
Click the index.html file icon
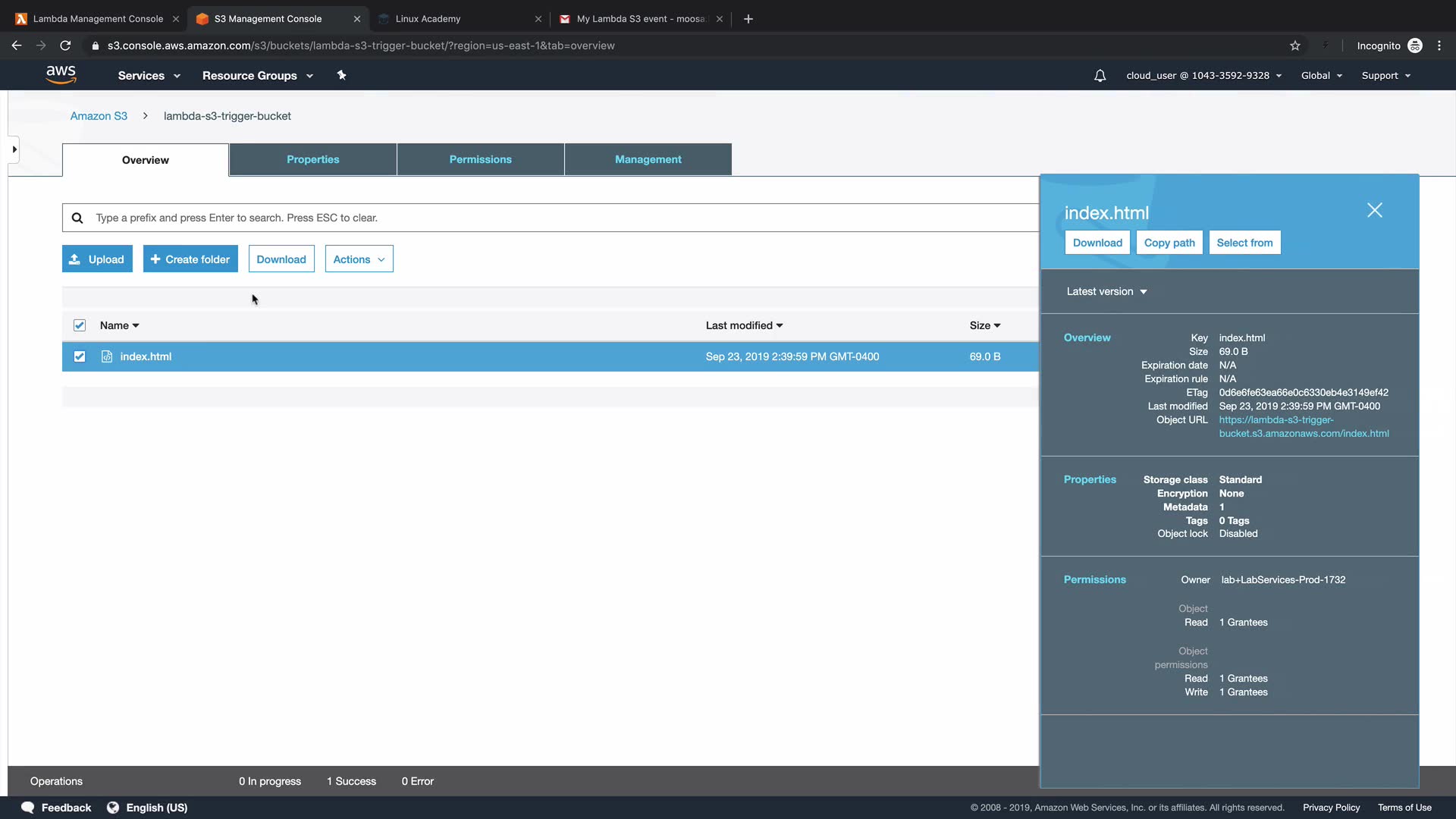(x=107, y=356)
